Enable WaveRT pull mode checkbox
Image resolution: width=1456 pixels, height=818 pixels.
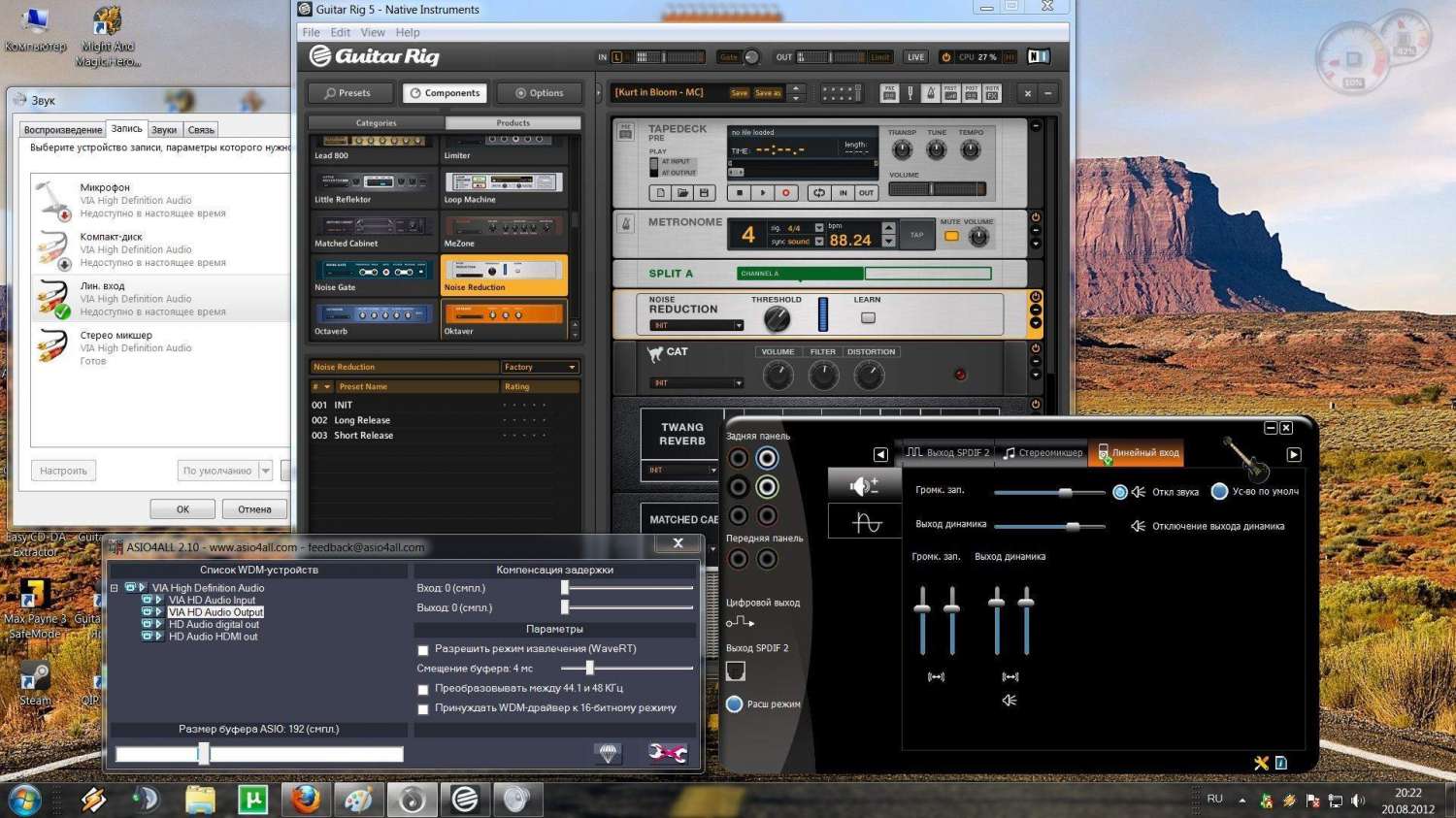(423, 650)
